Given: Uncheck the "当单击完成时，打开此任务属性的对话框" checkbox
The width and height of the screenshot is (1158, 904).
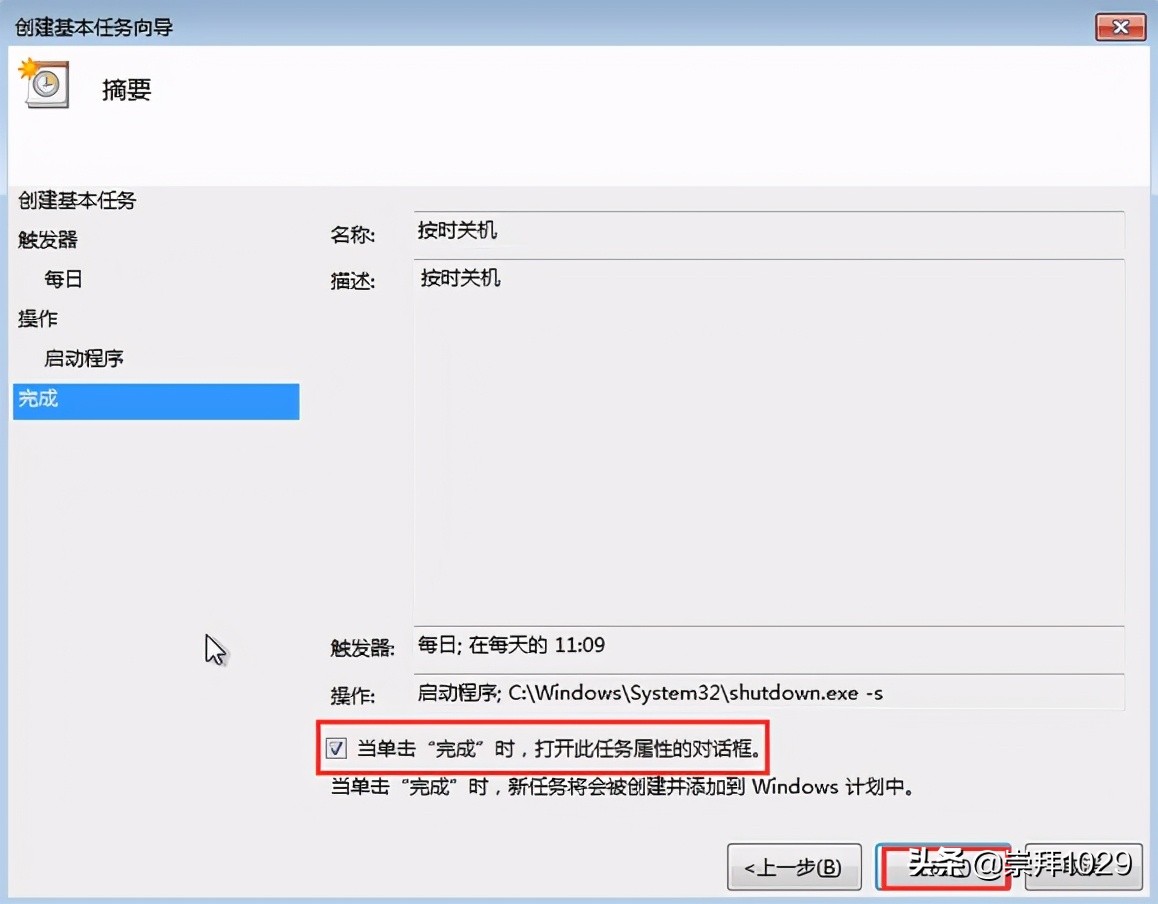Looking at the screenshot, I should [x=337, y=746].
